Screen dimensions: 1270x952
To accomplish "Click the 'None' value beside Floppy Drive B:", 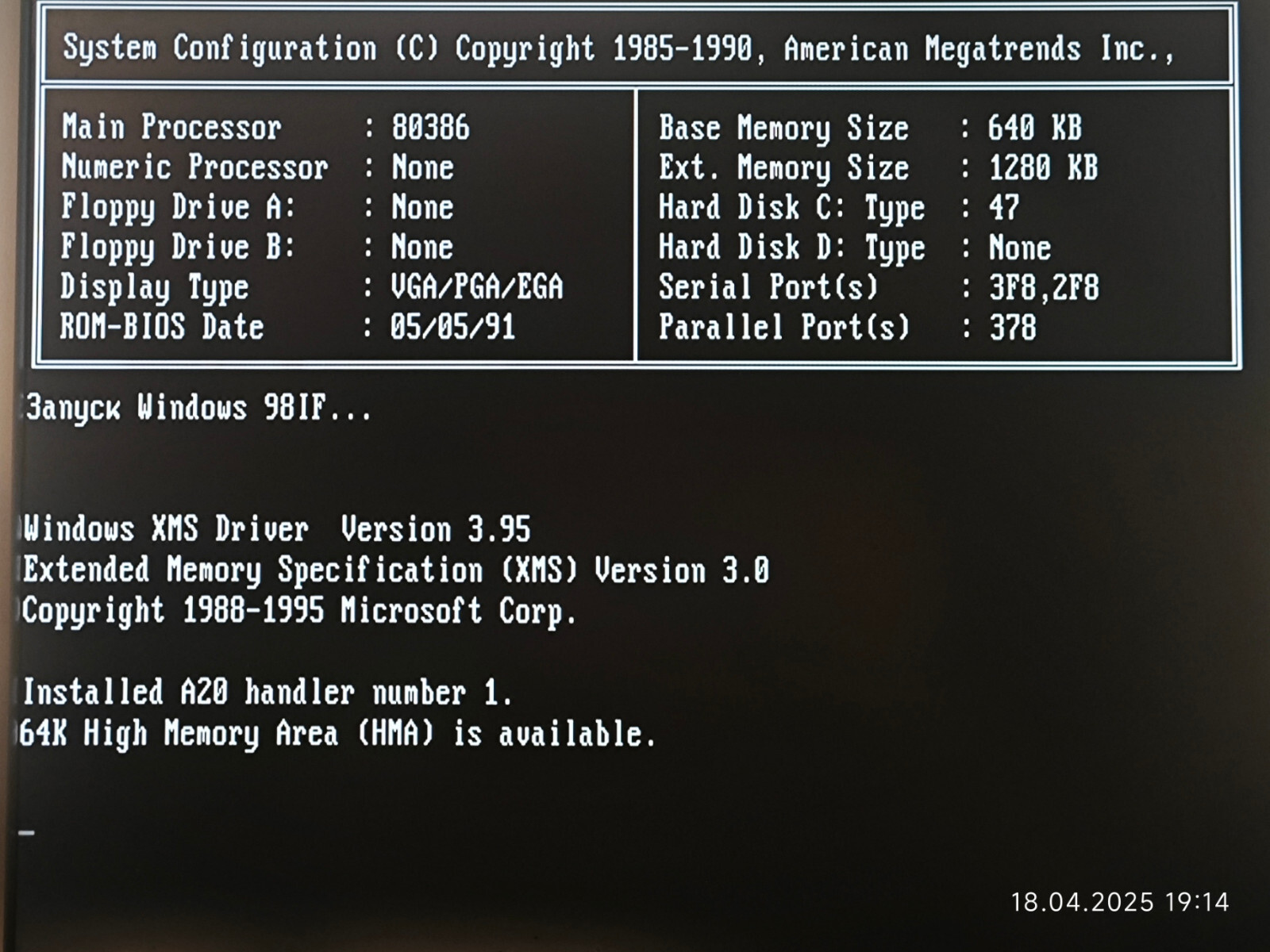I will pos(422,248).
